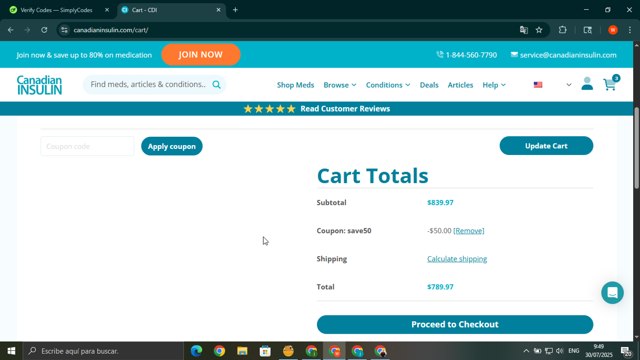Screen dimensions: 640x360
Task: Open the Chrome three-dot menu
Action: (x=630, y=30)
